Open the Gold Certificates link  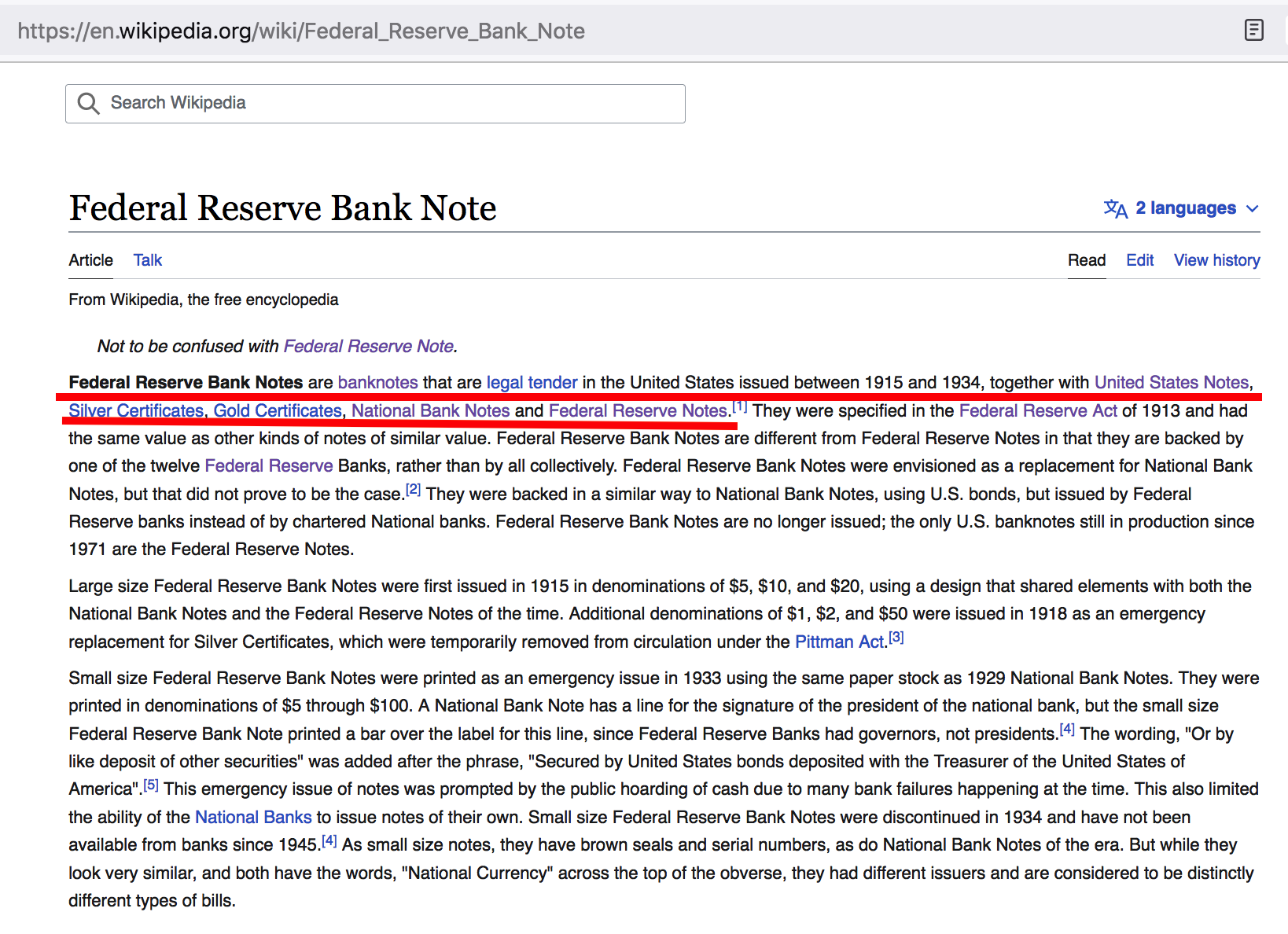point(278,410)
